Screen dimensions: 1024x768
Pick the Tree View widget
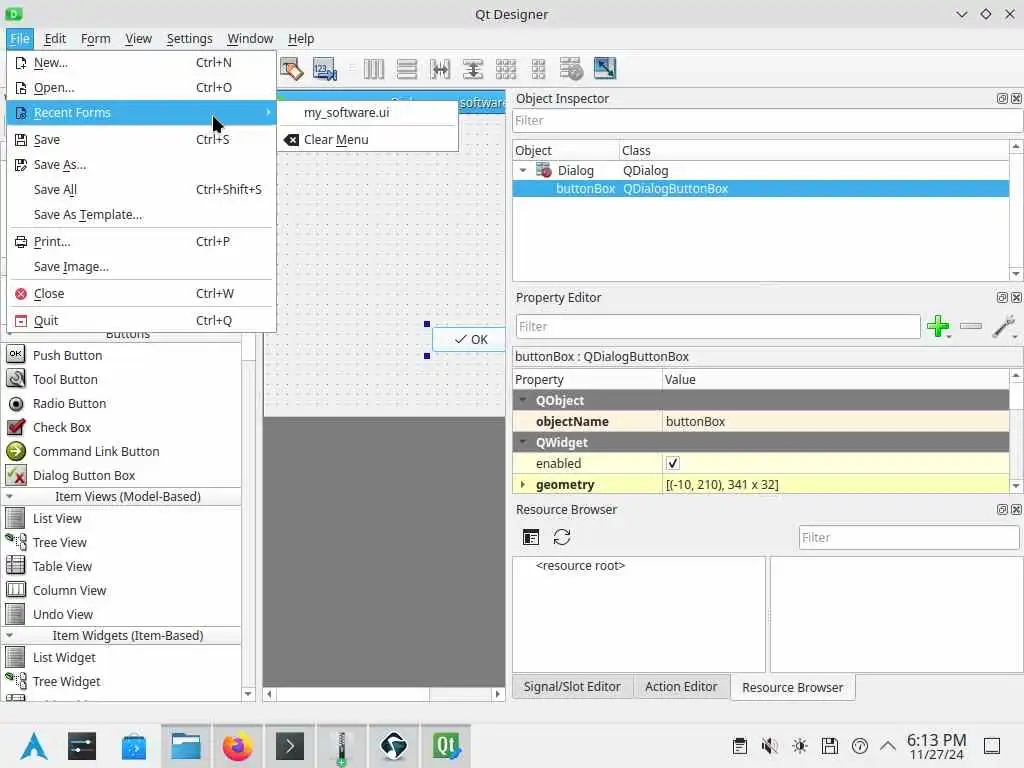(x=59, y=543)
